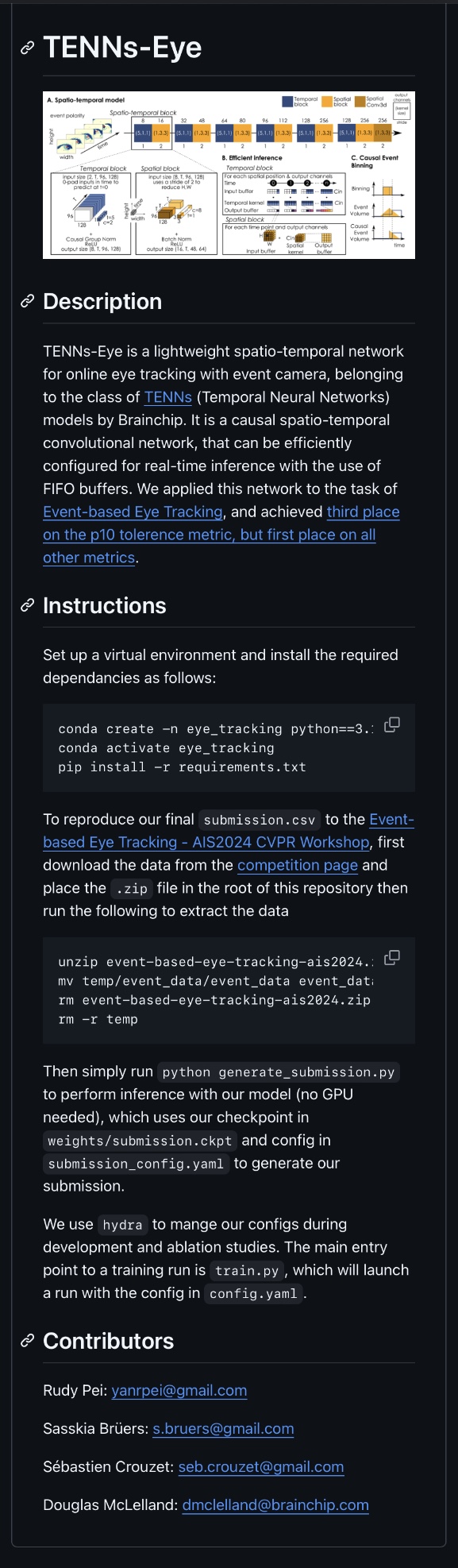Click the python generate_submission.py inline code

pyautogui.click(x=279, y=1072)
